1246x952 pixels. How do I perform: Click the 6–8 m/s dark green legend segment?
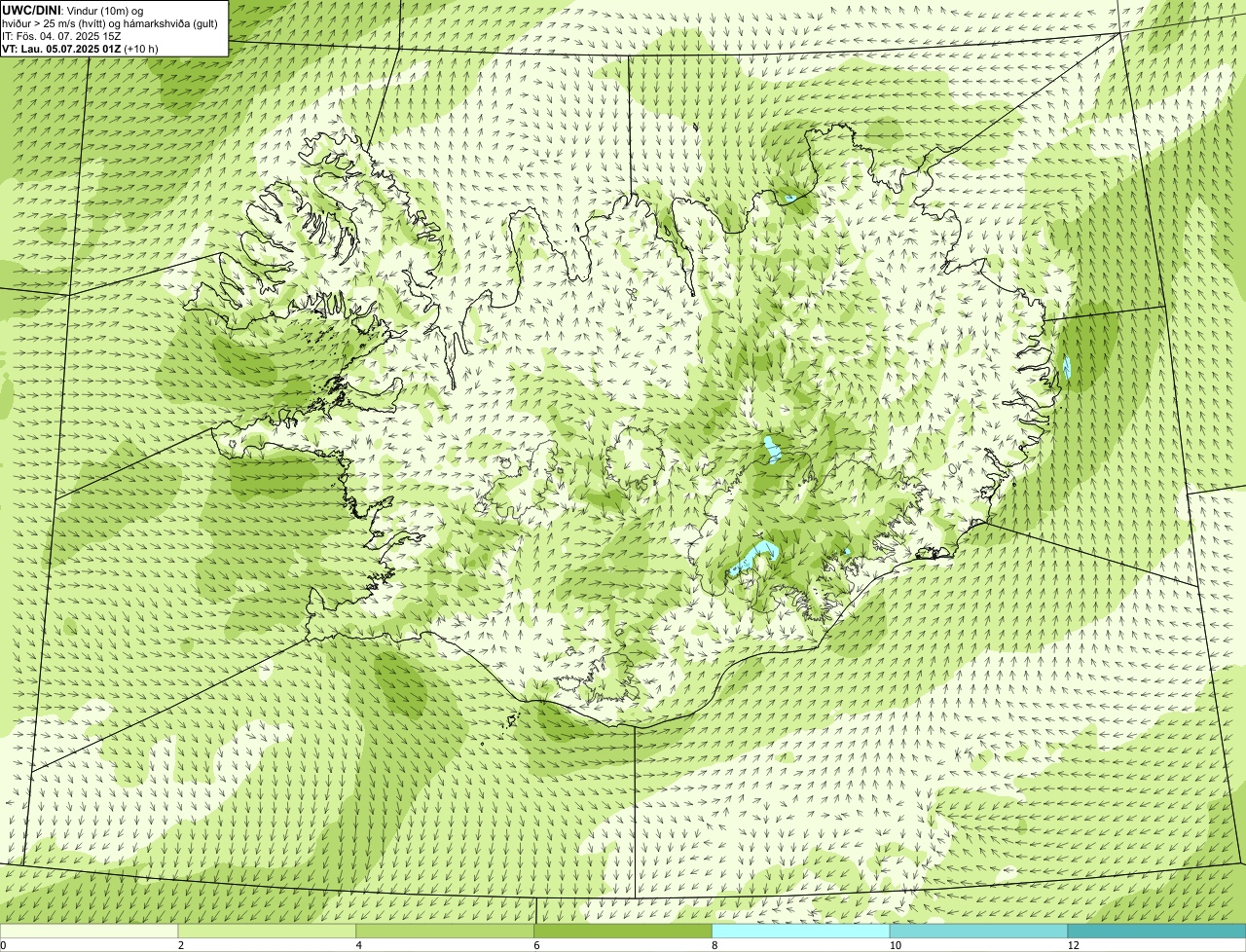[623, 931]
